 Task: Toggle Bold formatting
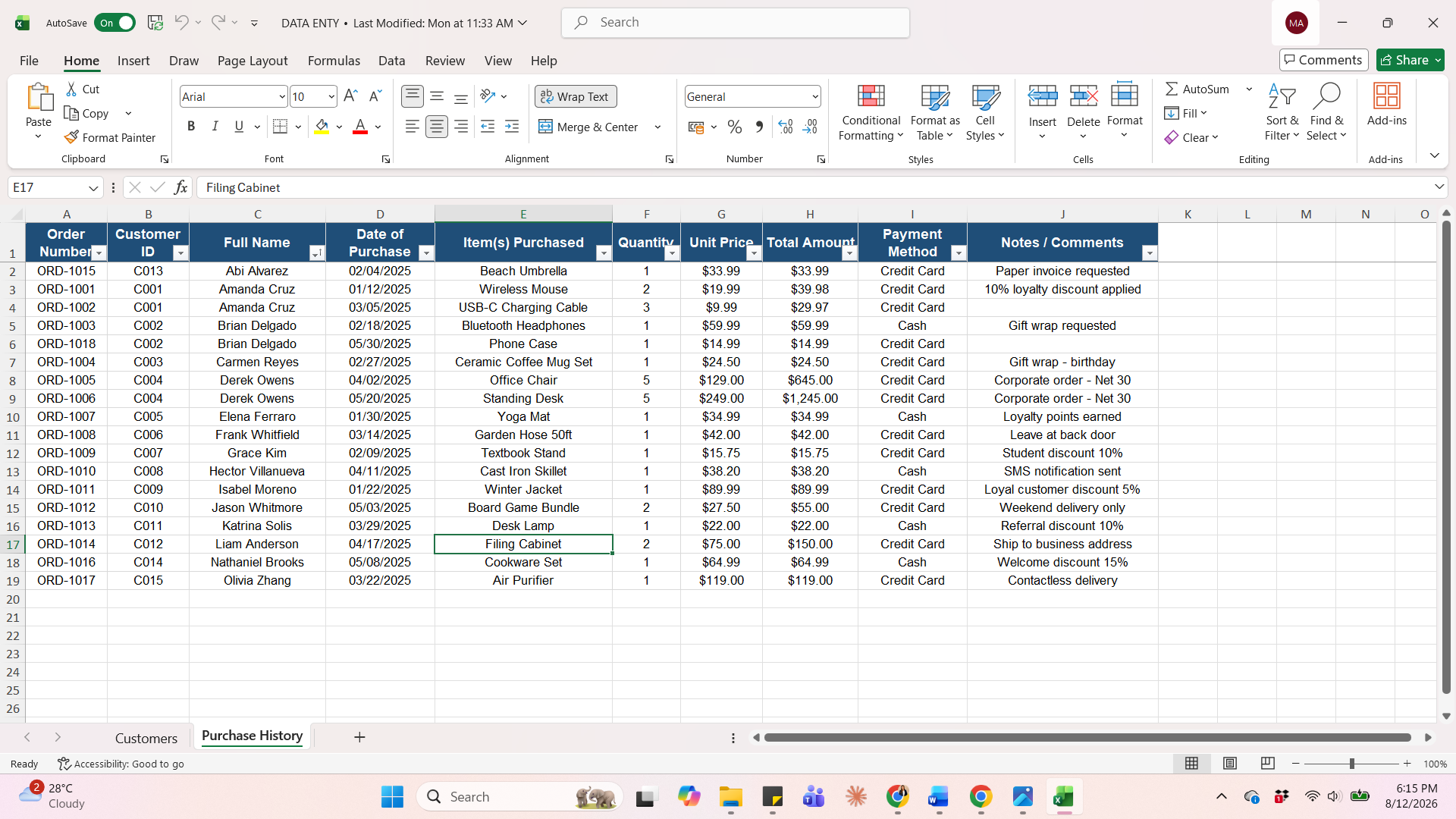click(191, 127)
